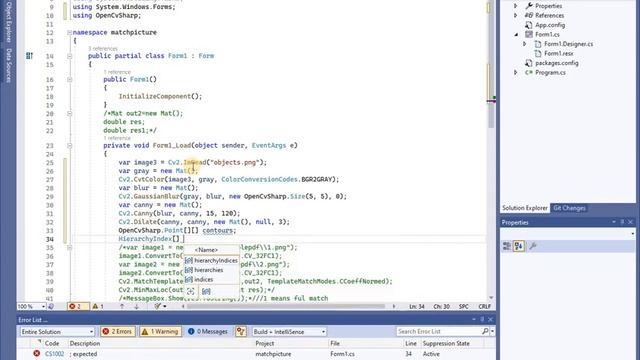Toggle the 0 Messages filter button

pos(208,331)
